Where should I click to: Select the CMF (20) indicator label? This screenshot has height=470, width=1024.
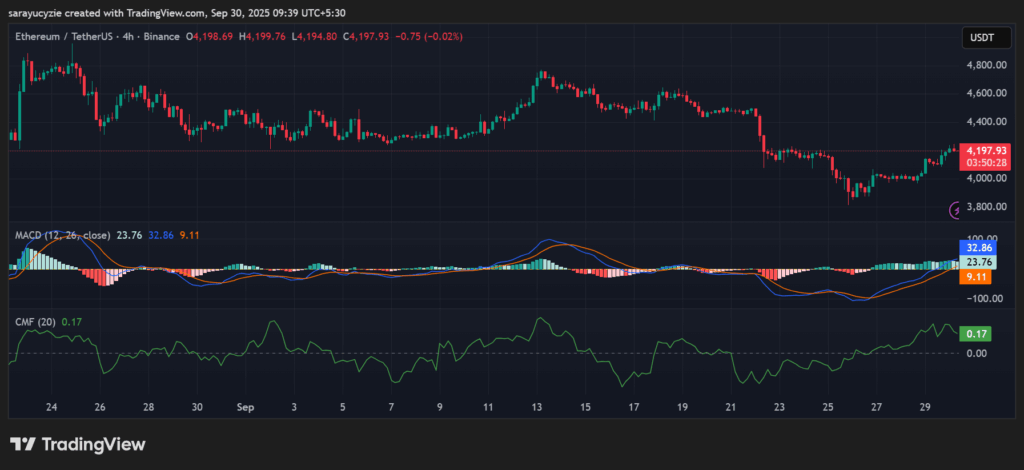(x=36, y=321)
